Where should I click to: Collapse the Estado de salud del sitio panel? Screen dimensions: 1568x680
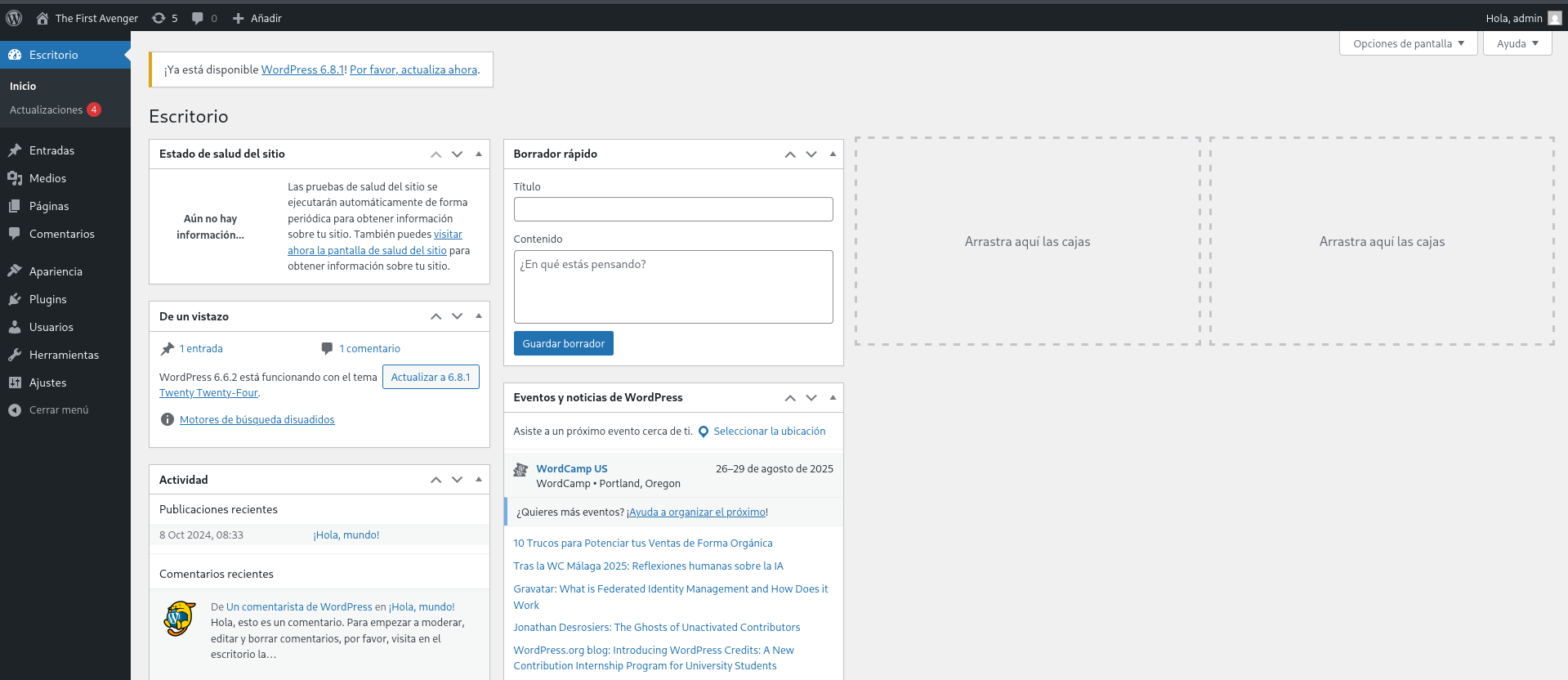tap(479, 154)
